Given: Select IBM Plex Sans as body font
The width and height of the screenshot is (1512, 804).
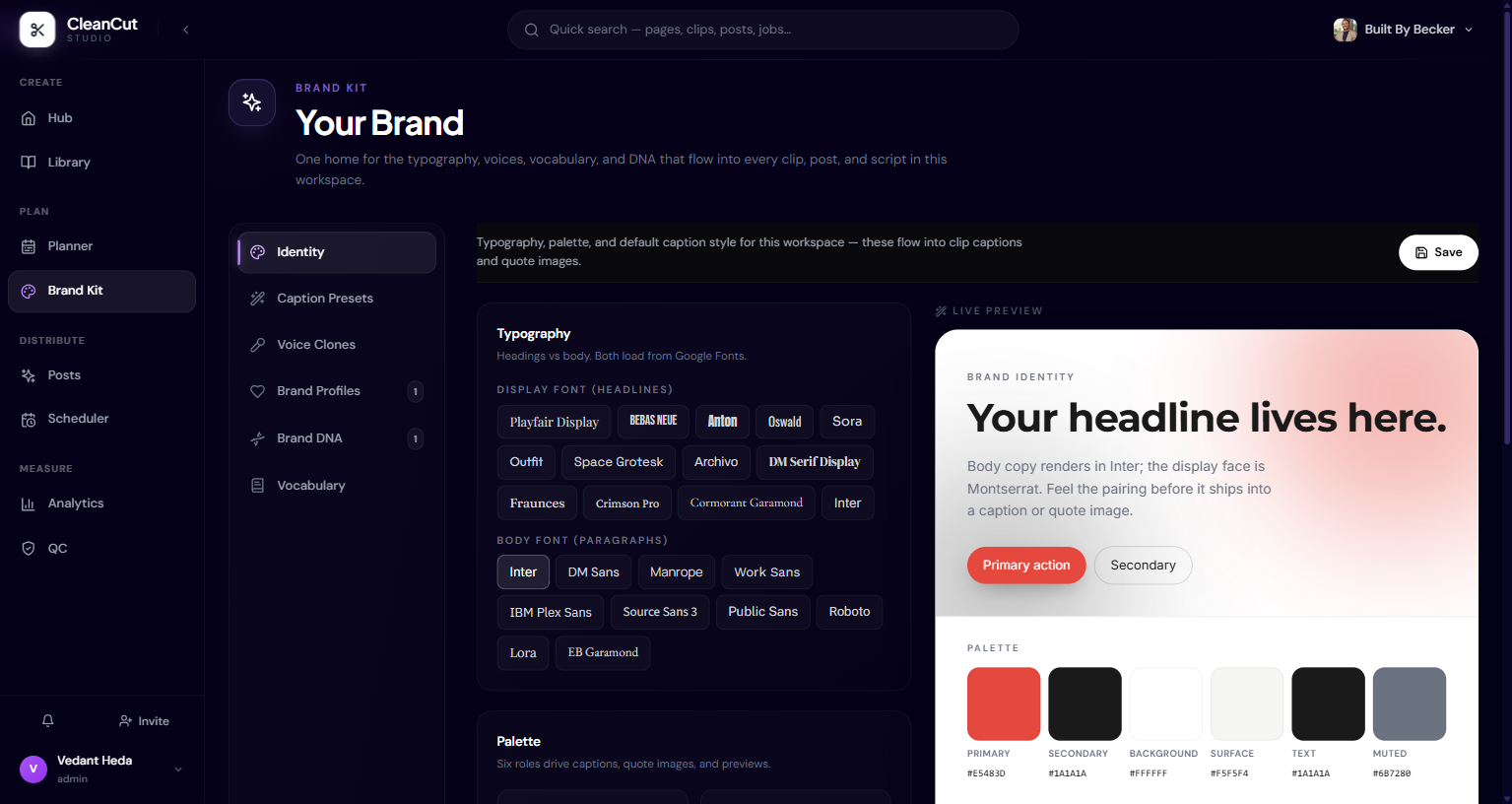Looking at the screenshot, I should (551, 613).
